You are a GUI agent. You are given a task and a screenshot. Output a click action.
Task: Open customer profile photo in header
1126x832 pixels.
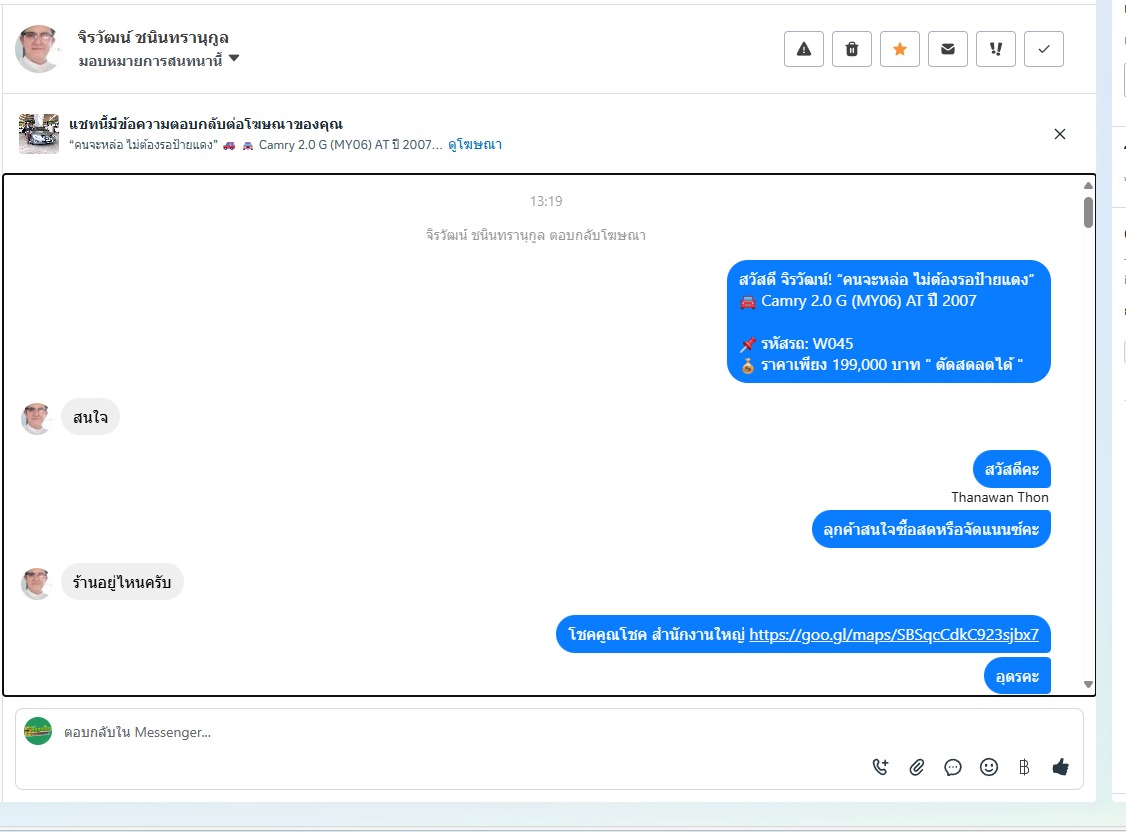tap(38, 49)
